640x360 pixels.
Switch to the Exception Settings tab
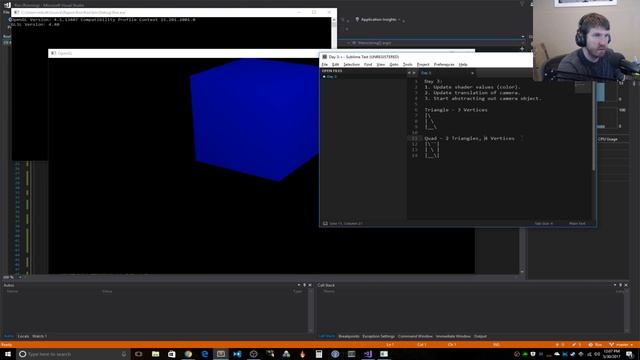379,336
